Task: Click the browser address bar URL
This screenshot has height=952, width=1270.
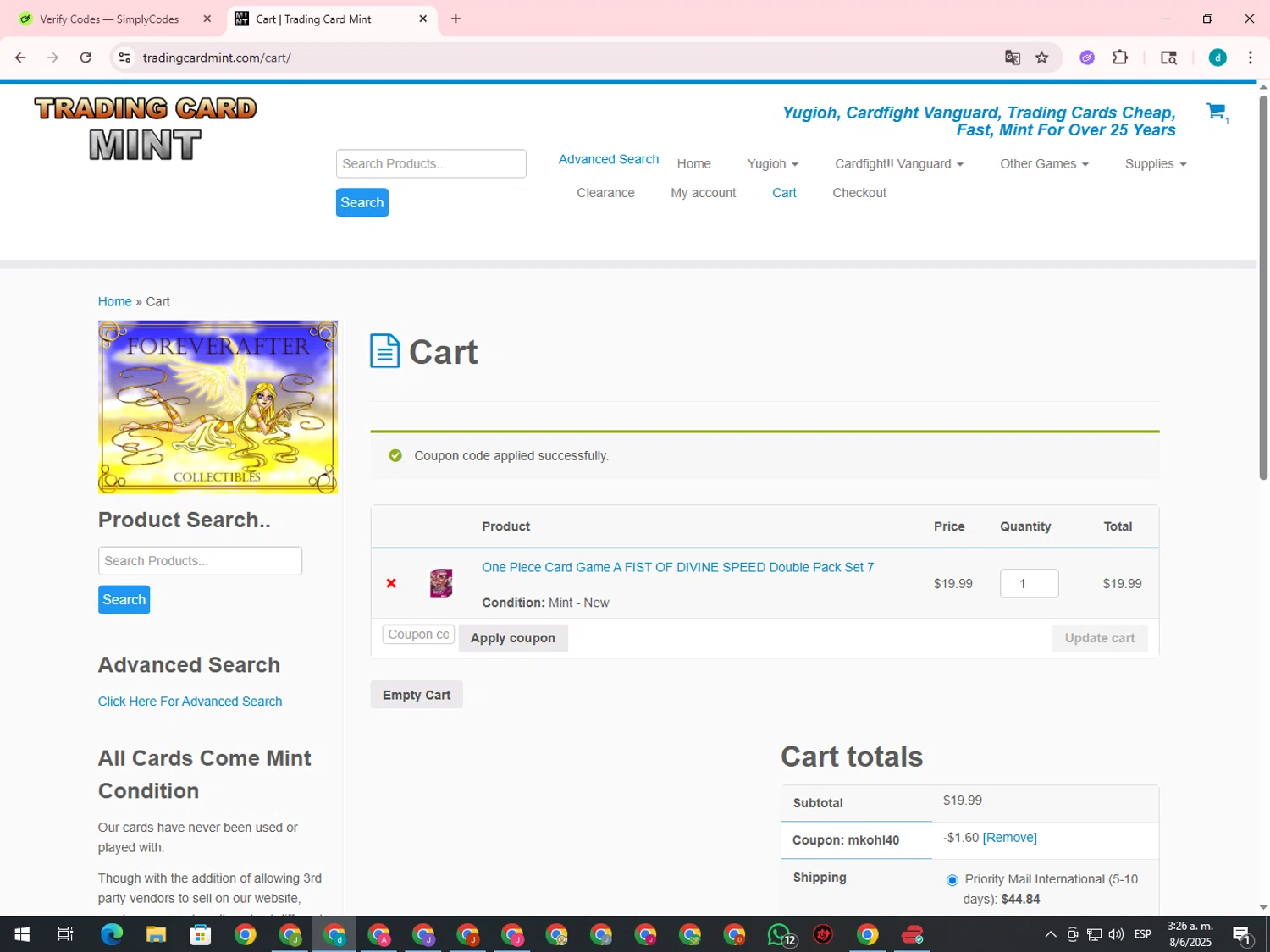Action: tap(217, 58)
